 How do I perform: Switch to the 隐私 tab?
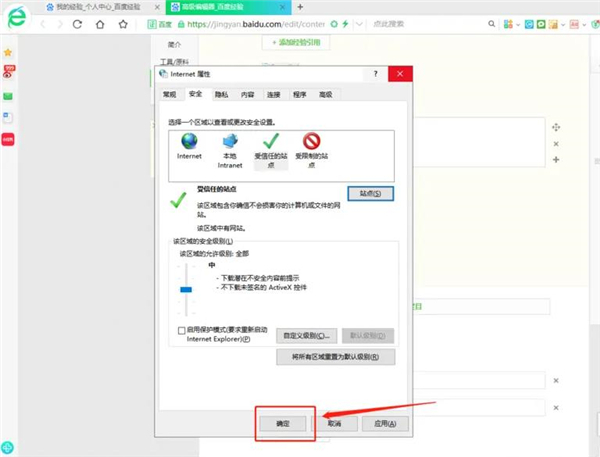click(x=220, y=94)
